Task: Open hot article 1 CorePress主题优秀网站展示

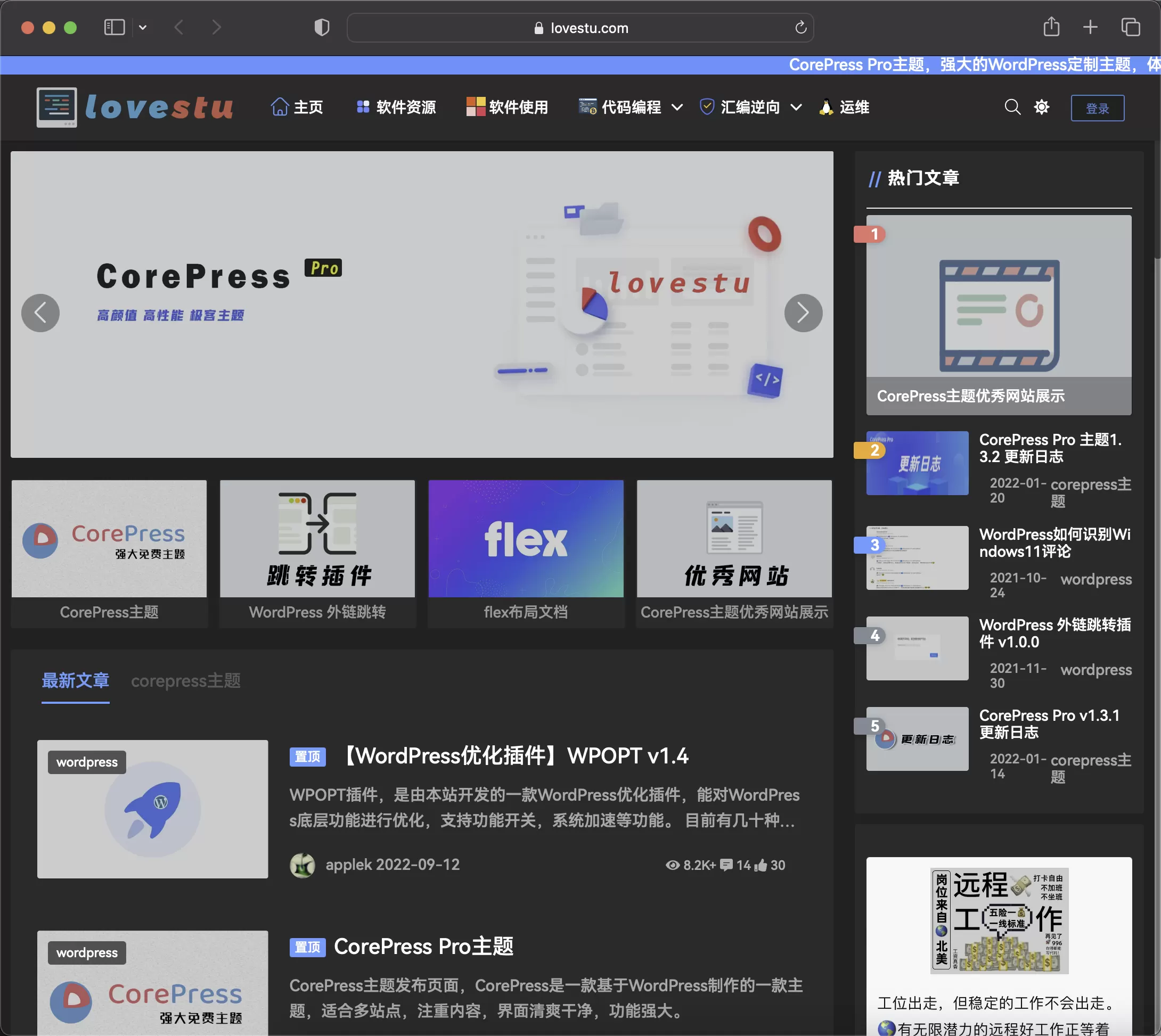Action: click(x=999, y=315)
